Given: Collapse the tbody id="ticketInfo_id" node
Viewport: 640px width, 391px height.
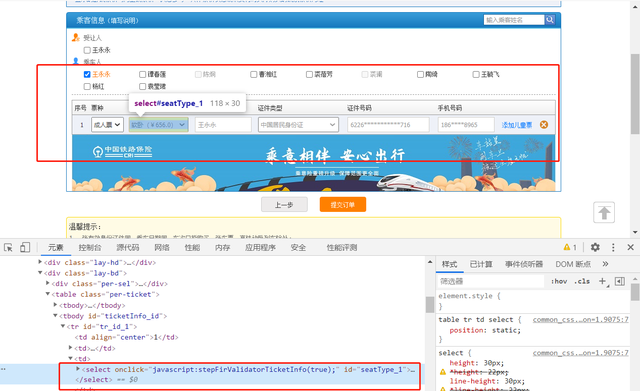Looking at the screenshot, I should [x=55, y=315].
